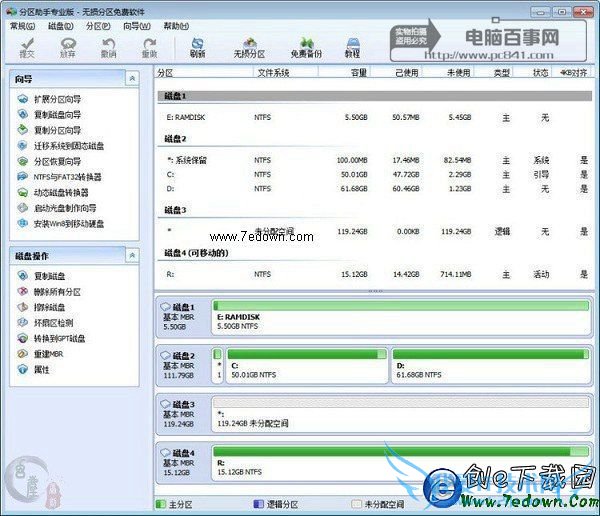The height and width of the screenshot is (516, 600).
Task: Click the 状态 column header
Action: coord(533,73)
